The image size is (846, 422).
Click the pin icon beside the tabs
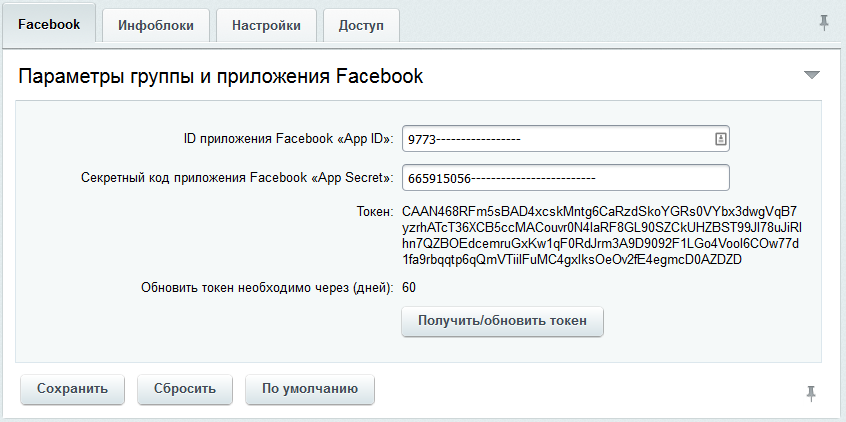823,23
